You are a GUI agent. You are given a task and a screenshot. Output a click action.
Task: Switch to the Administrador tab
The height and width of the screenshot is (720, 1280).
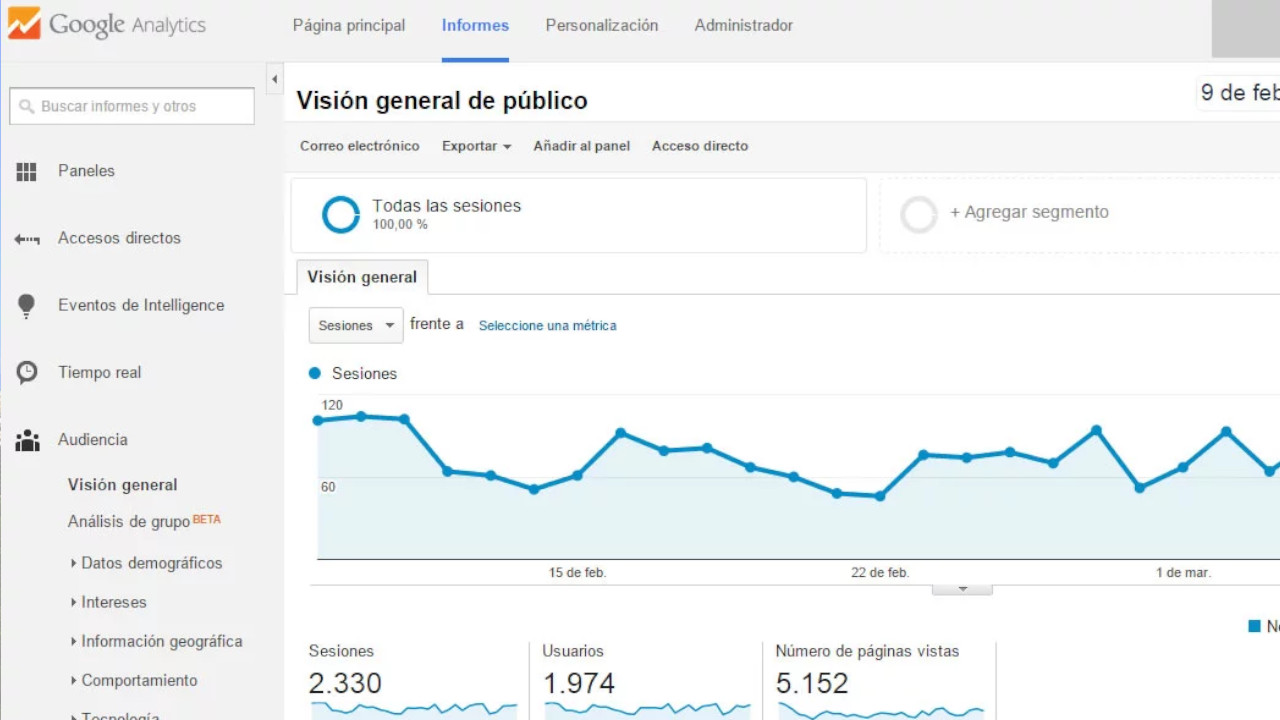pos(743,25)
